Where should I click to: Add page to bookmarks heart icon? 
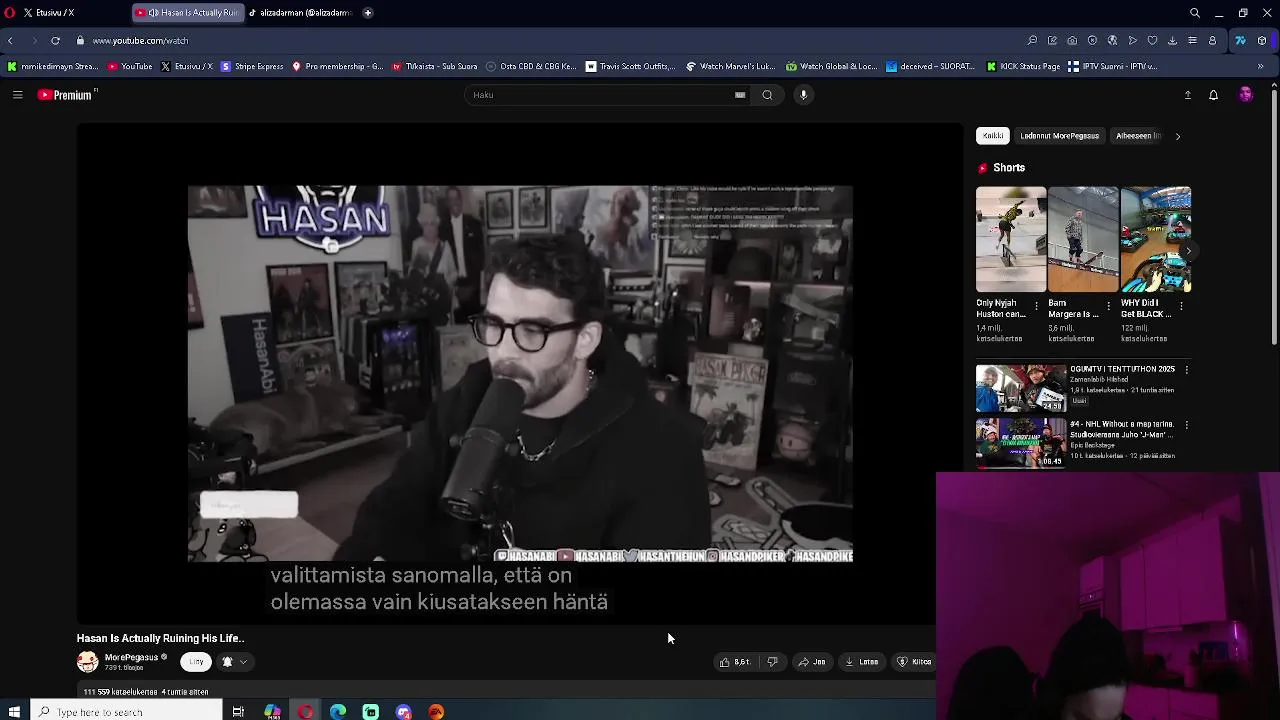(x=1152, y=41)
